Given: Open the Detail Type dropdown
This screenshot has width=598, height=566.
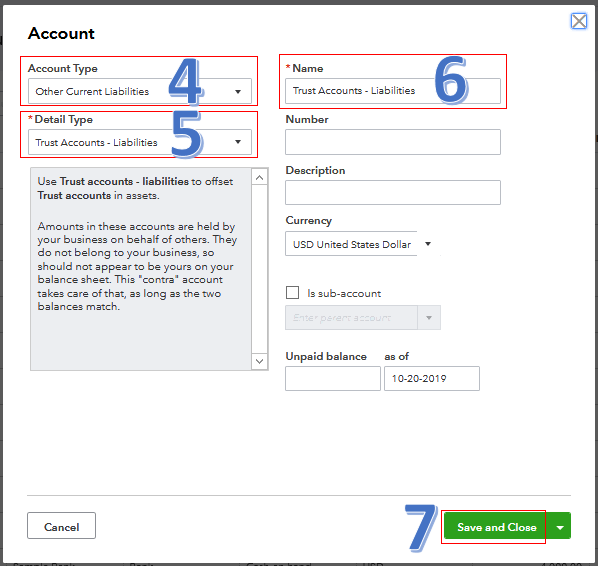Looking at the screenshot, I should coord(140,142).
